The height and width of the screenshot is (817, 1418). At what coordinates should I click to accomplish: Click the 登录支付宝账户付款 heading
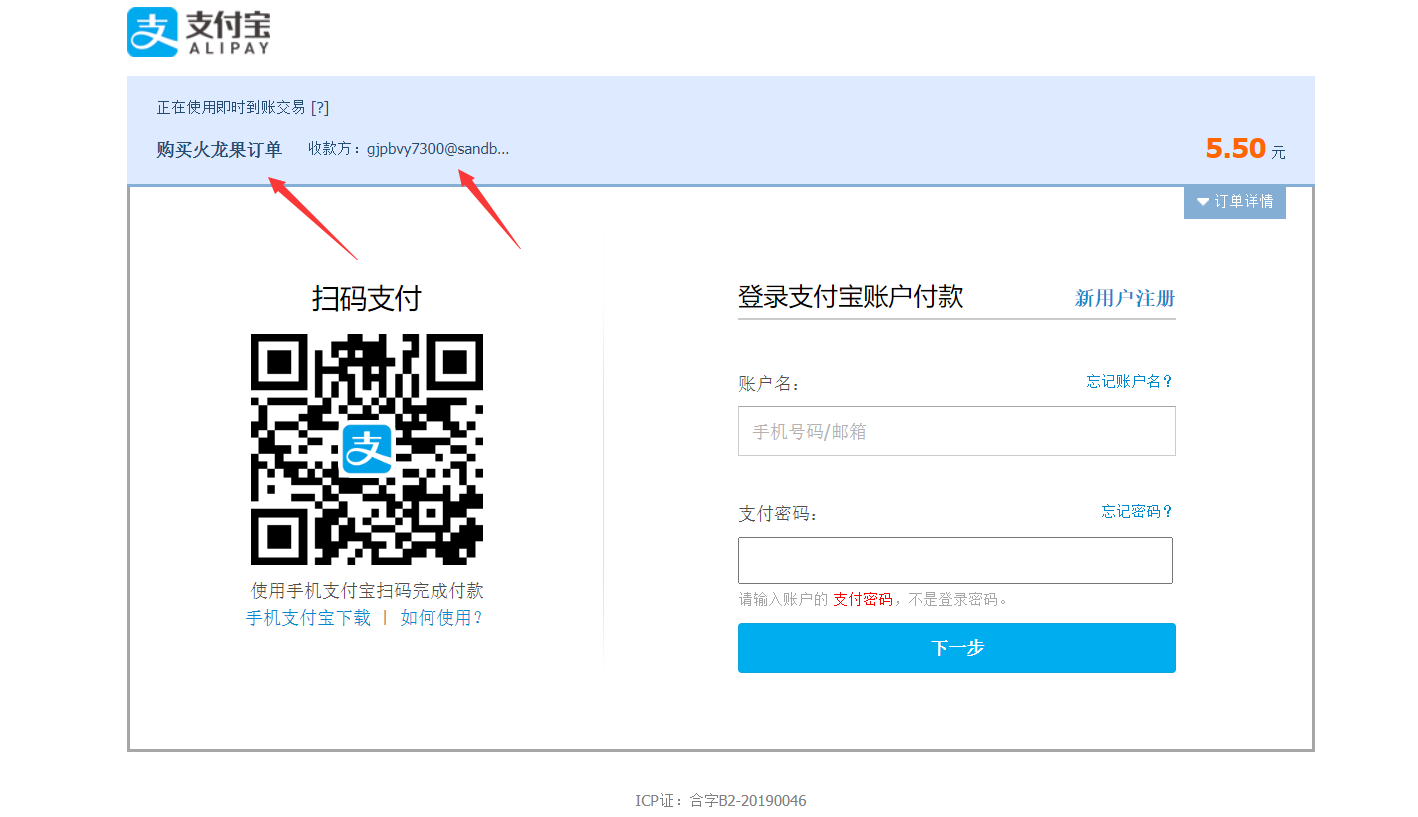click(x=850, y=297)
